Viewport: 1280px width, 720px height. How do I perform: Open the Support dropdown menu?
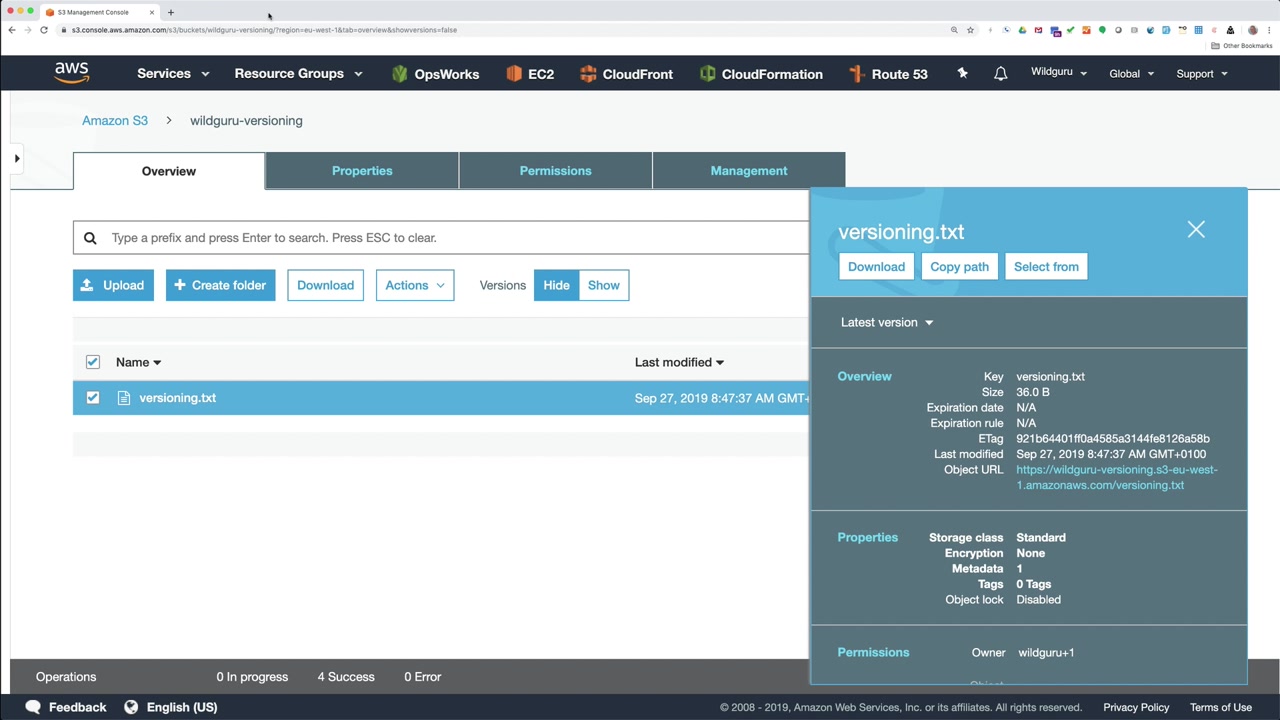coord(1202,74)
